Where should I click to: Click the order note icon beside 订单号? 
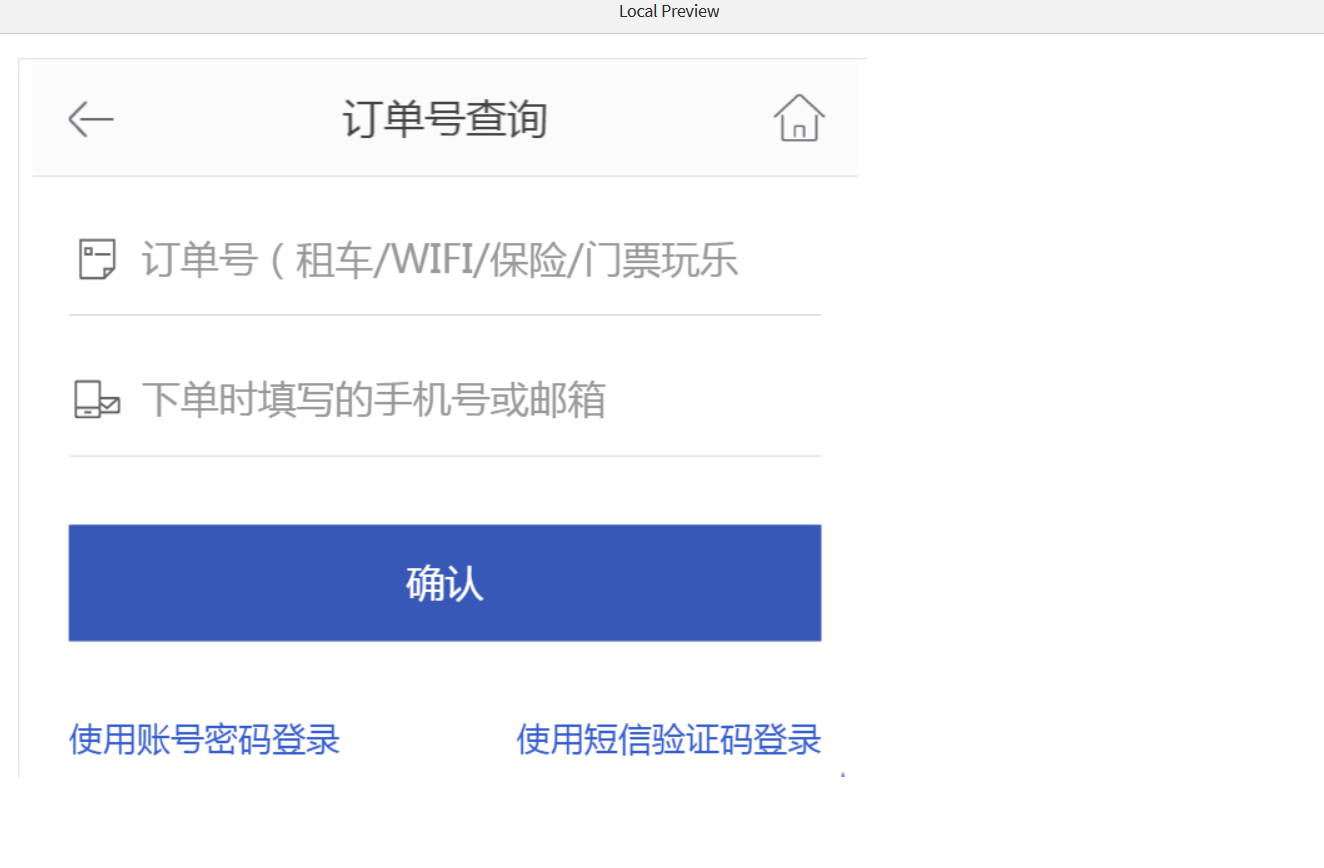[97, 260]
